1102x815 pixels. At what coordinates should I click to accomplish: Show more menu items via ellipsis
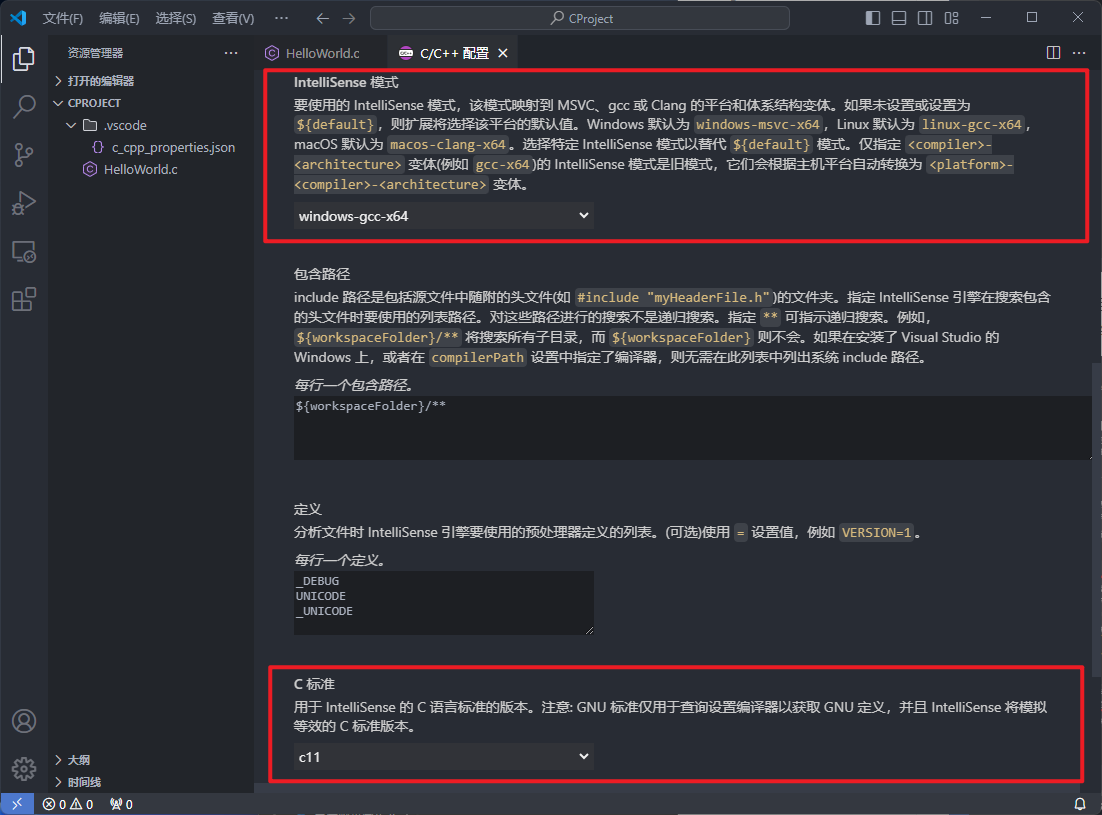[x=281, y=18]
